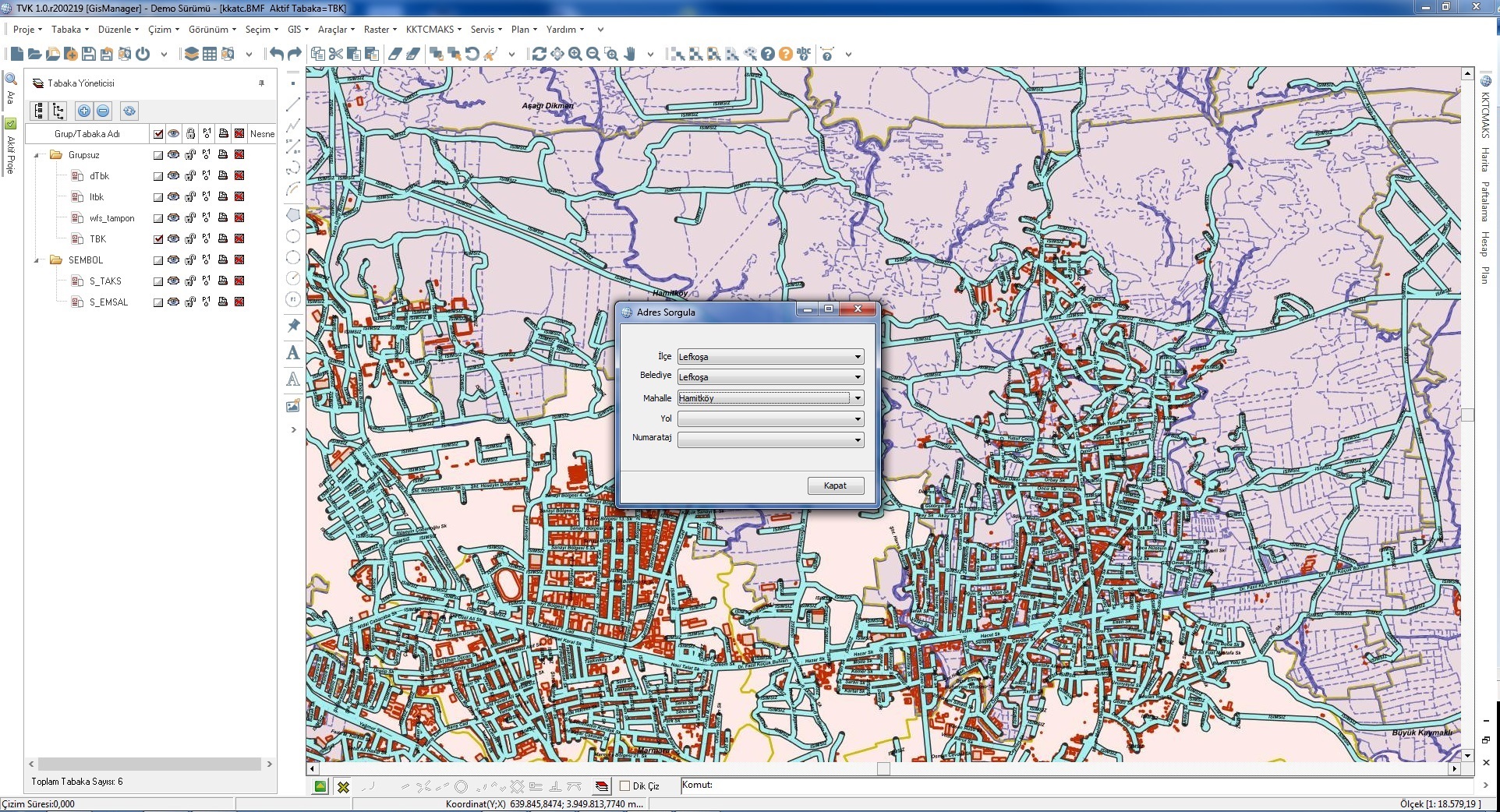Image resolution: width=1500 pixels, height=812 pixels.
Task: Open the Harita side tab on right
Action: point(1485,160)
